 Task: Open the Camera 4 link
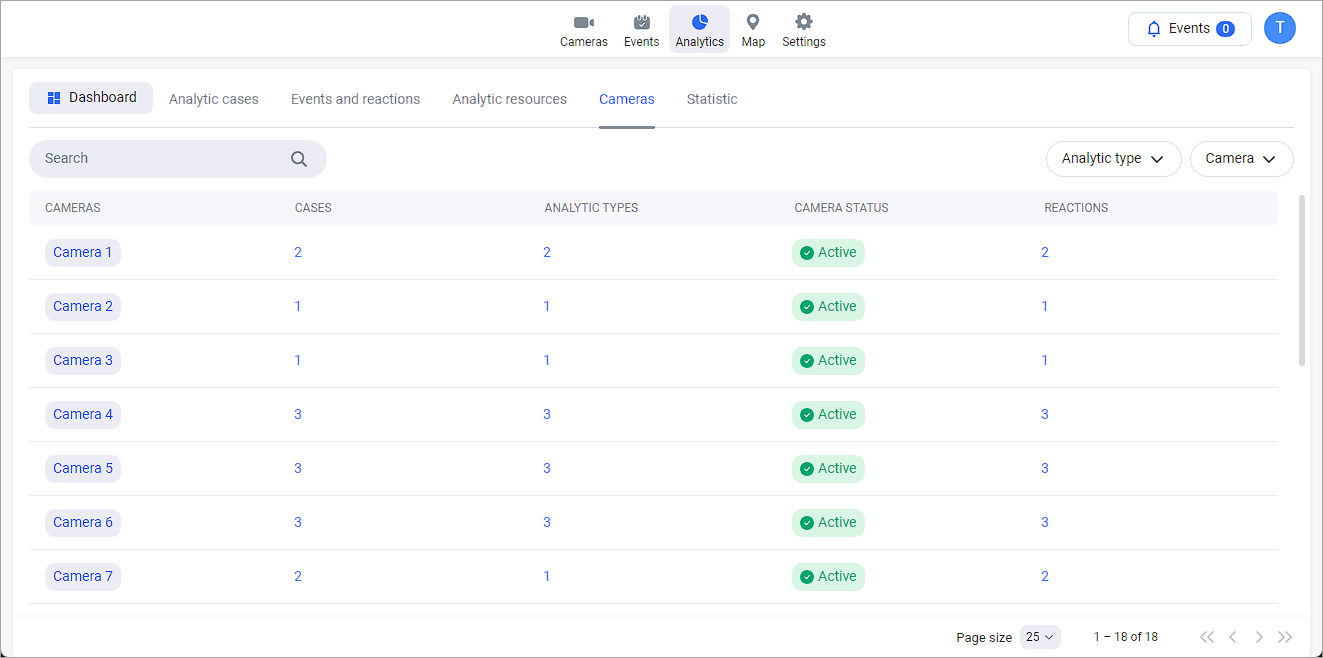(83, 414)
